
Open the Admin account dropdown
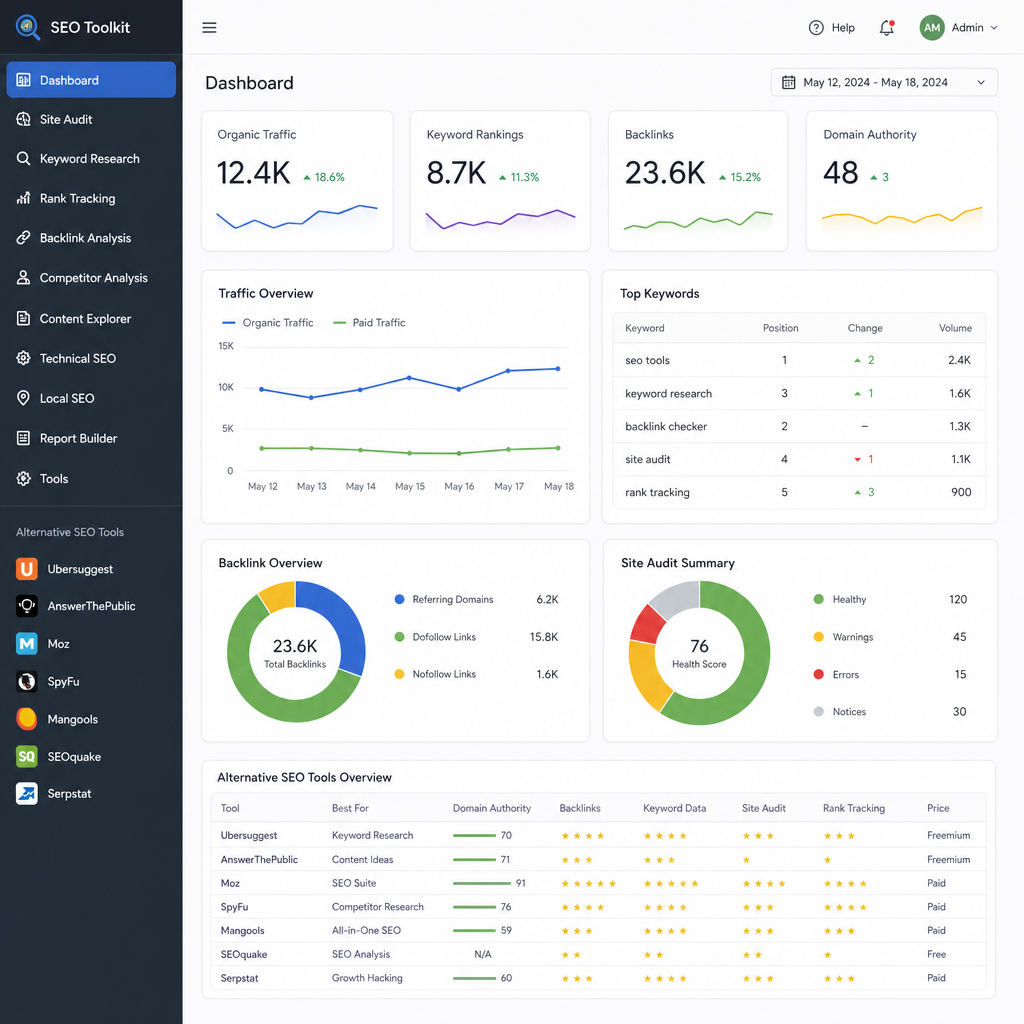pyautogui.click(x=959, y=27)
